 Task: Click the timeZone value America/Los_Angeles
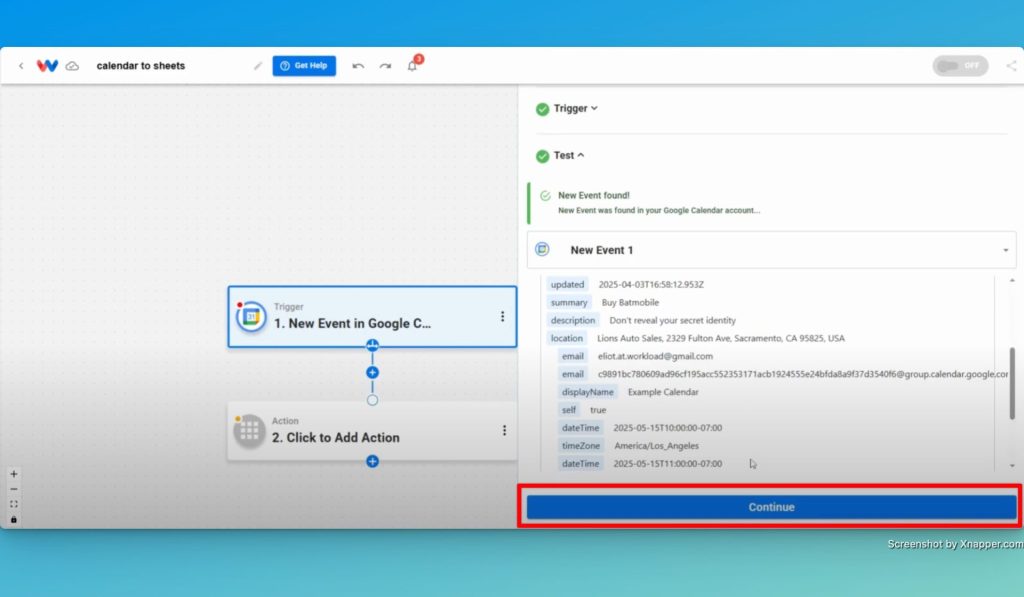pyautogui.click(x=656, y=445)
